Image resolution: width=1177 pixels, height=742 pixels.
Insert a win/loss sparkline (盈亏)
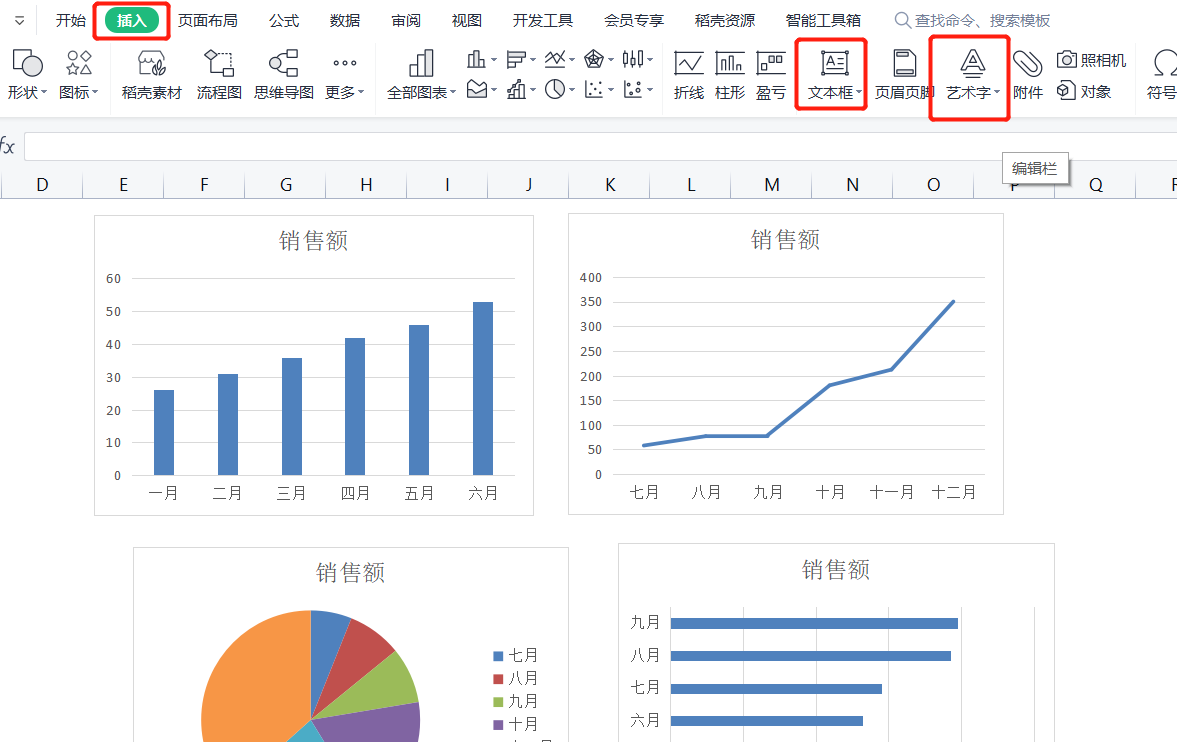[x=771, y=74]
